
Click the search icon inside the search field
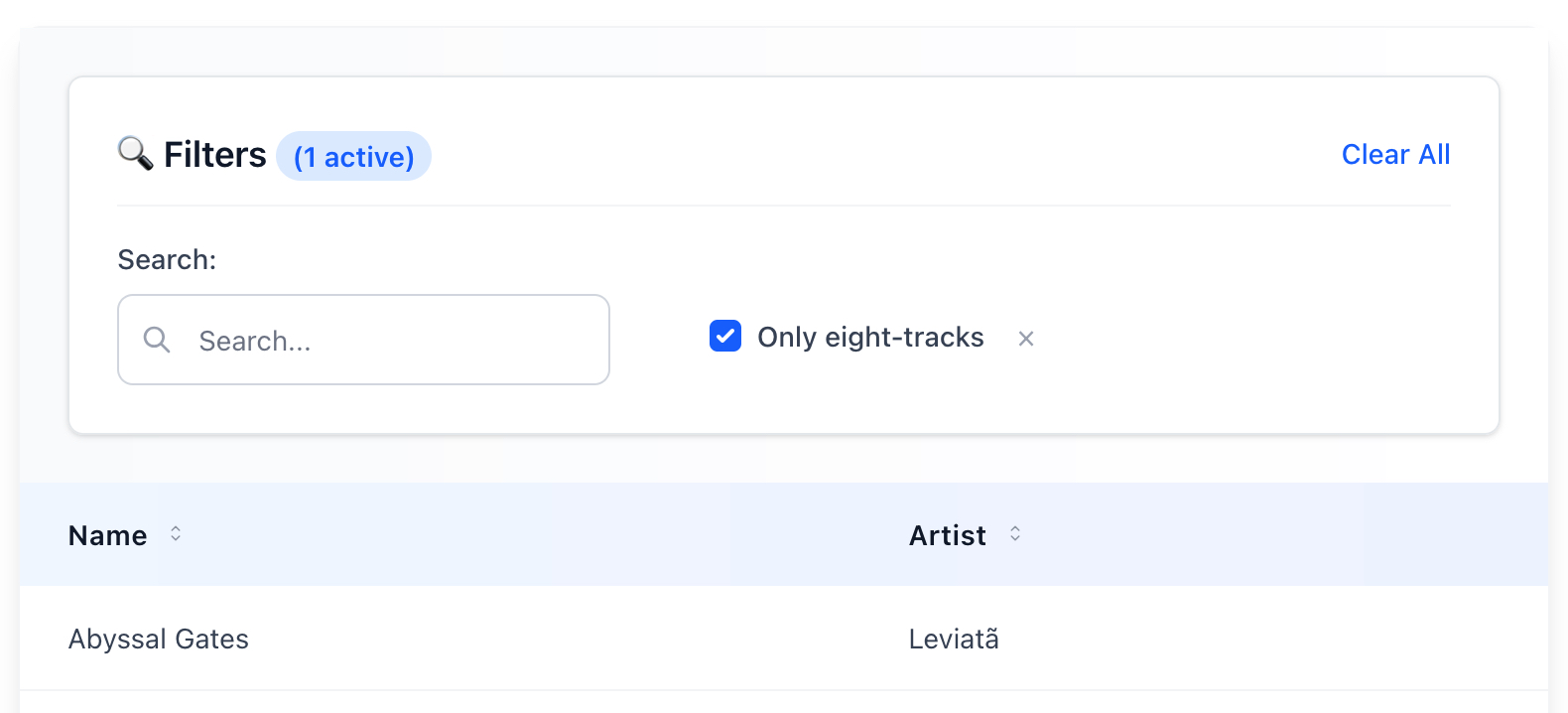tap(157, 340)
